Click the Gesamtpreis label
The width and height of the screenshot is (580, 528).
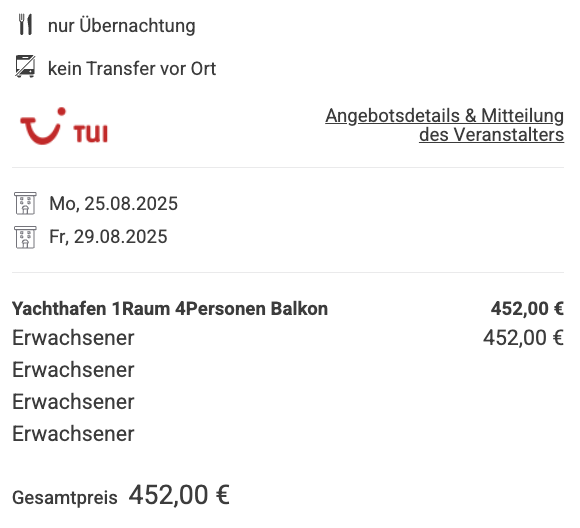(x=65, y=498)
